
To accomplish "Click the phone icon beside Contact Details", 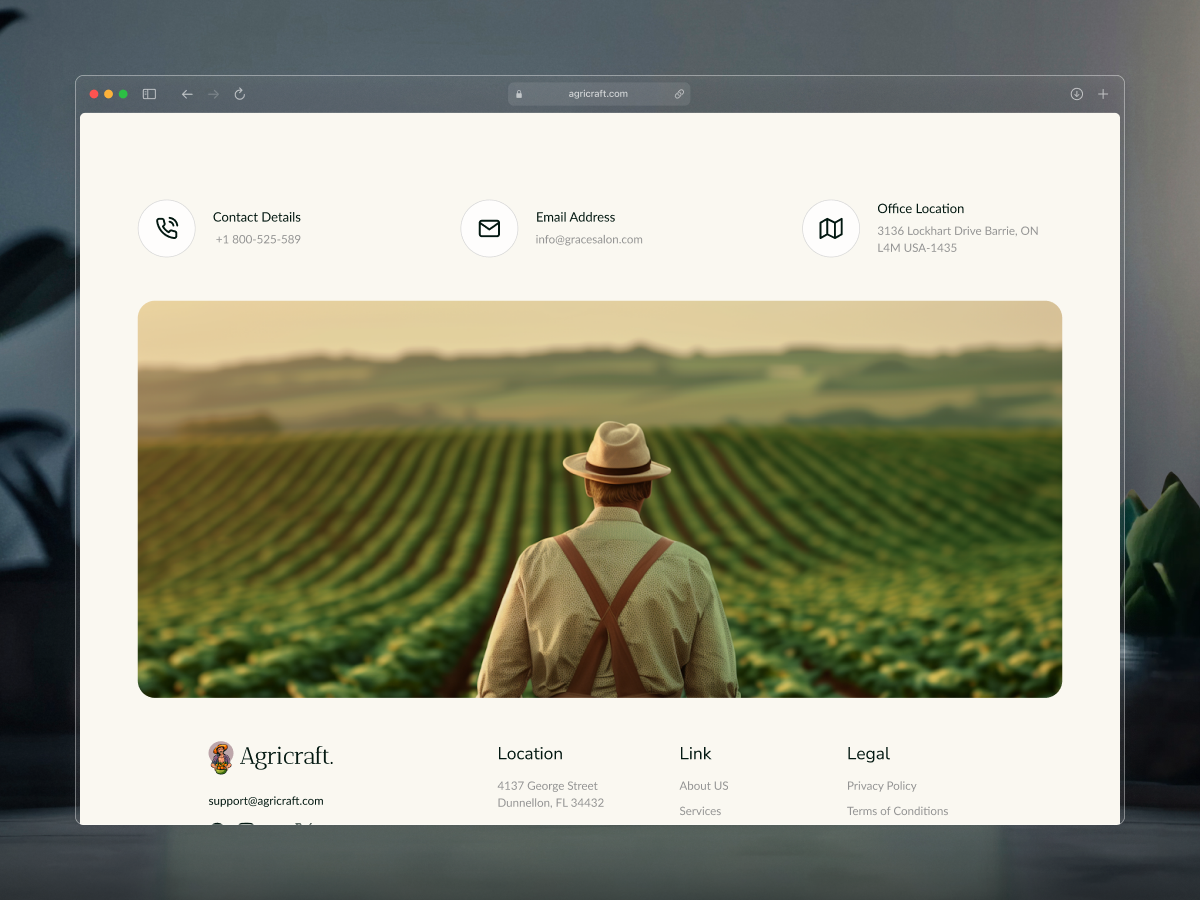I will (167, 228).
